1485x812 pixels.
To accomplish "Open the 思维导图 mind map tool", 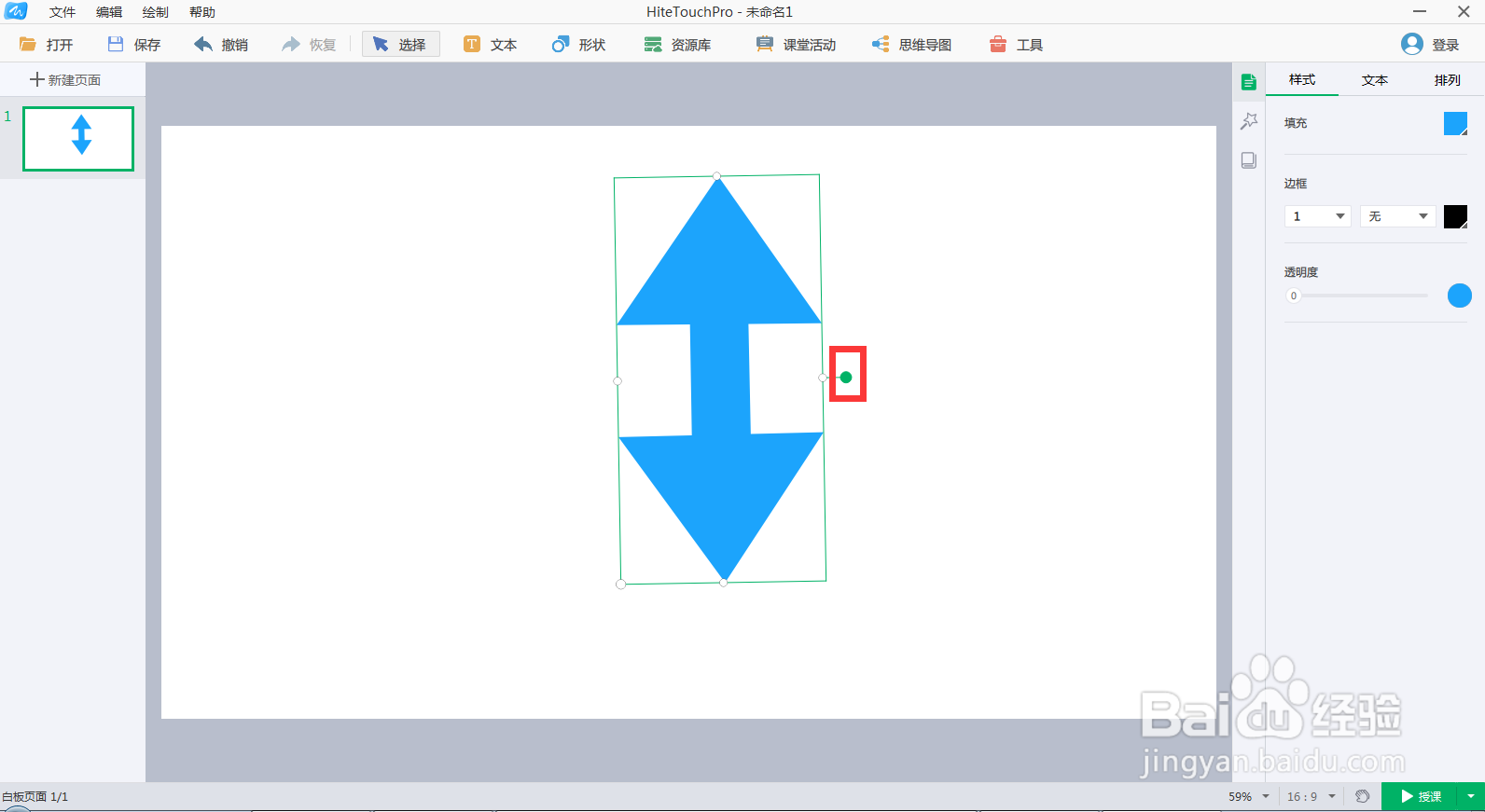I will pos(911,45).
